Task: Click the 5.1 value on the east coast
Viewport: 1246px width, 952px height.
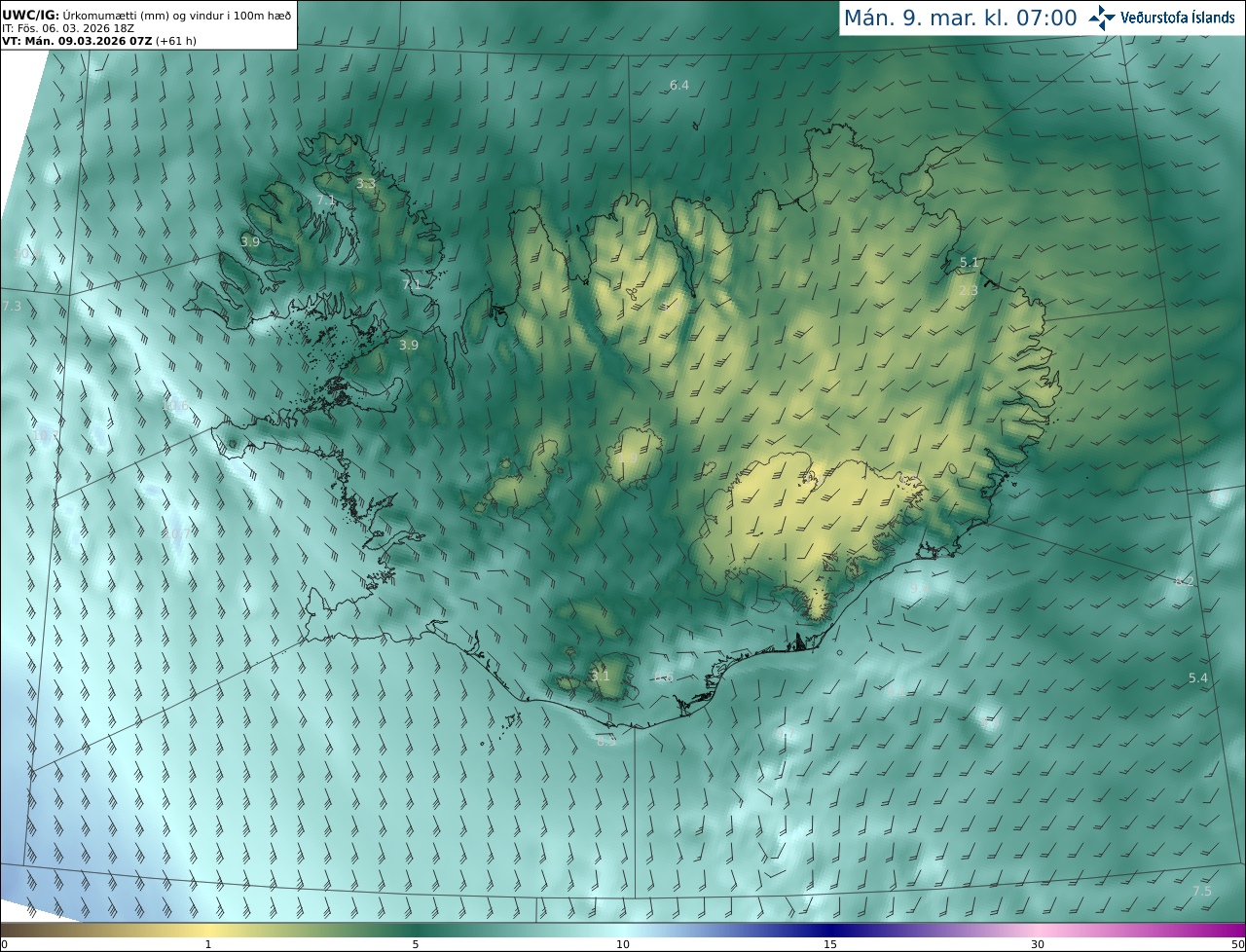Action: (969, 263)
